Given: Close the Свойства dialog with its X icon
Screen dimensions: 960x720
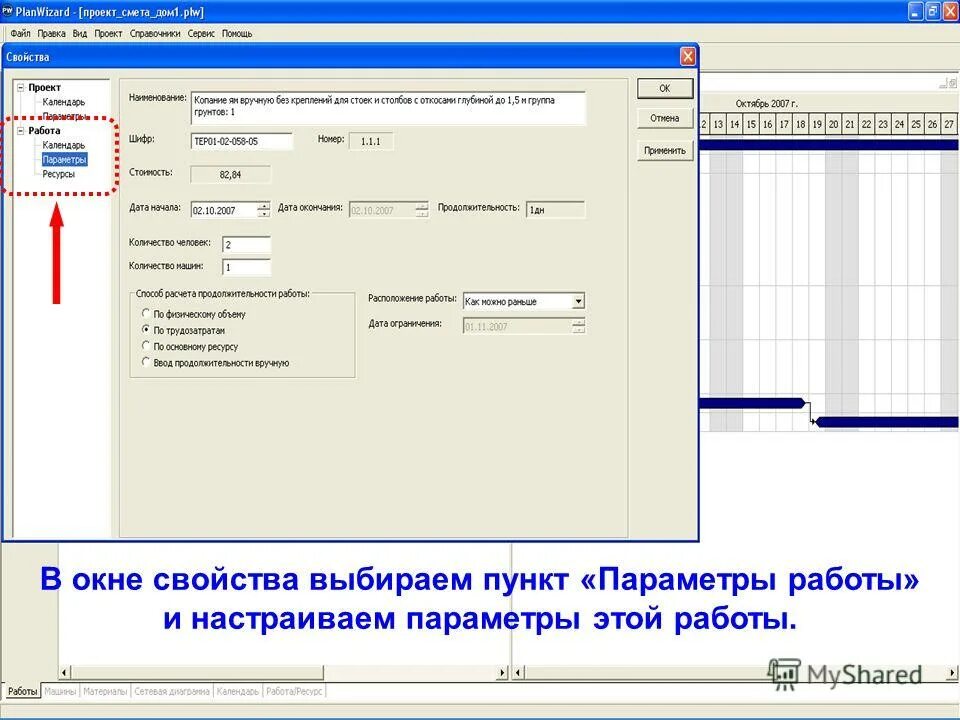Looking at the screenshot, I should point(688,56).
